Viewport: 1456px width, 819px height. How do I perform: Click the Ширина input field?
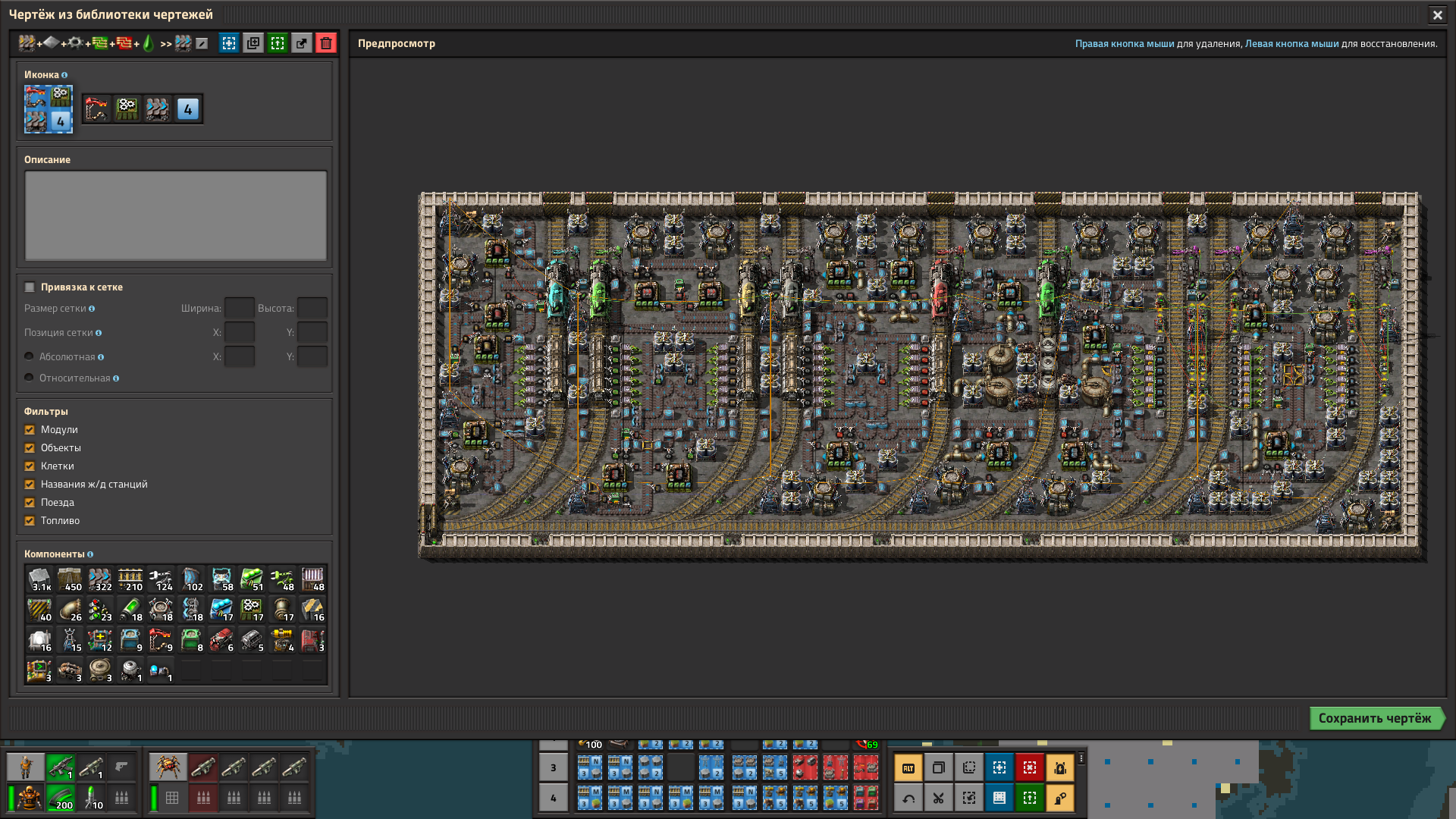240,309
